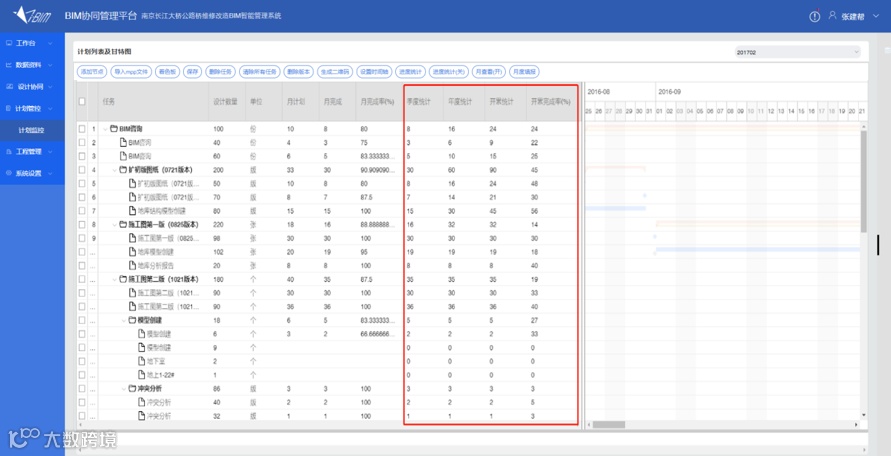Click folder icon of 扩初版图纸 (0721版本)

coord(123,170)
